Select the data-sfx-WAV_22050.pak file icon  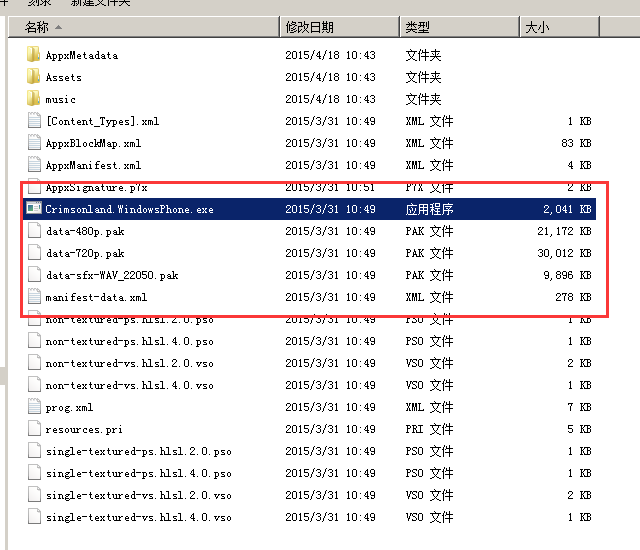[x=34, y=275]
